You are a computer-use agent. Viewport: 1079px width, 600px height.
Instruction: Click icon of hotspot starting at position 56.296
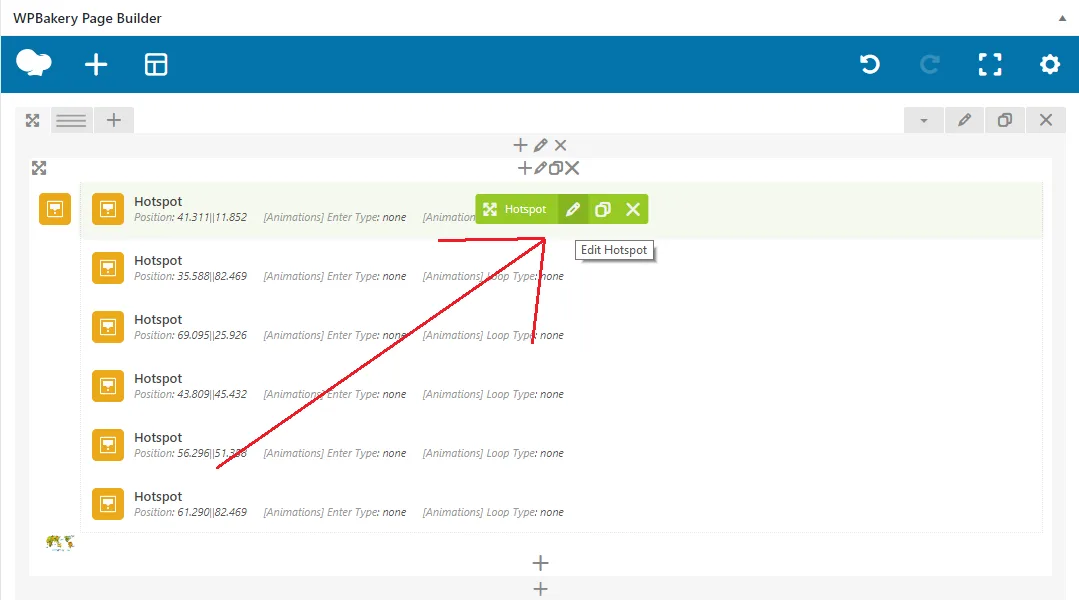coord(108,445)
